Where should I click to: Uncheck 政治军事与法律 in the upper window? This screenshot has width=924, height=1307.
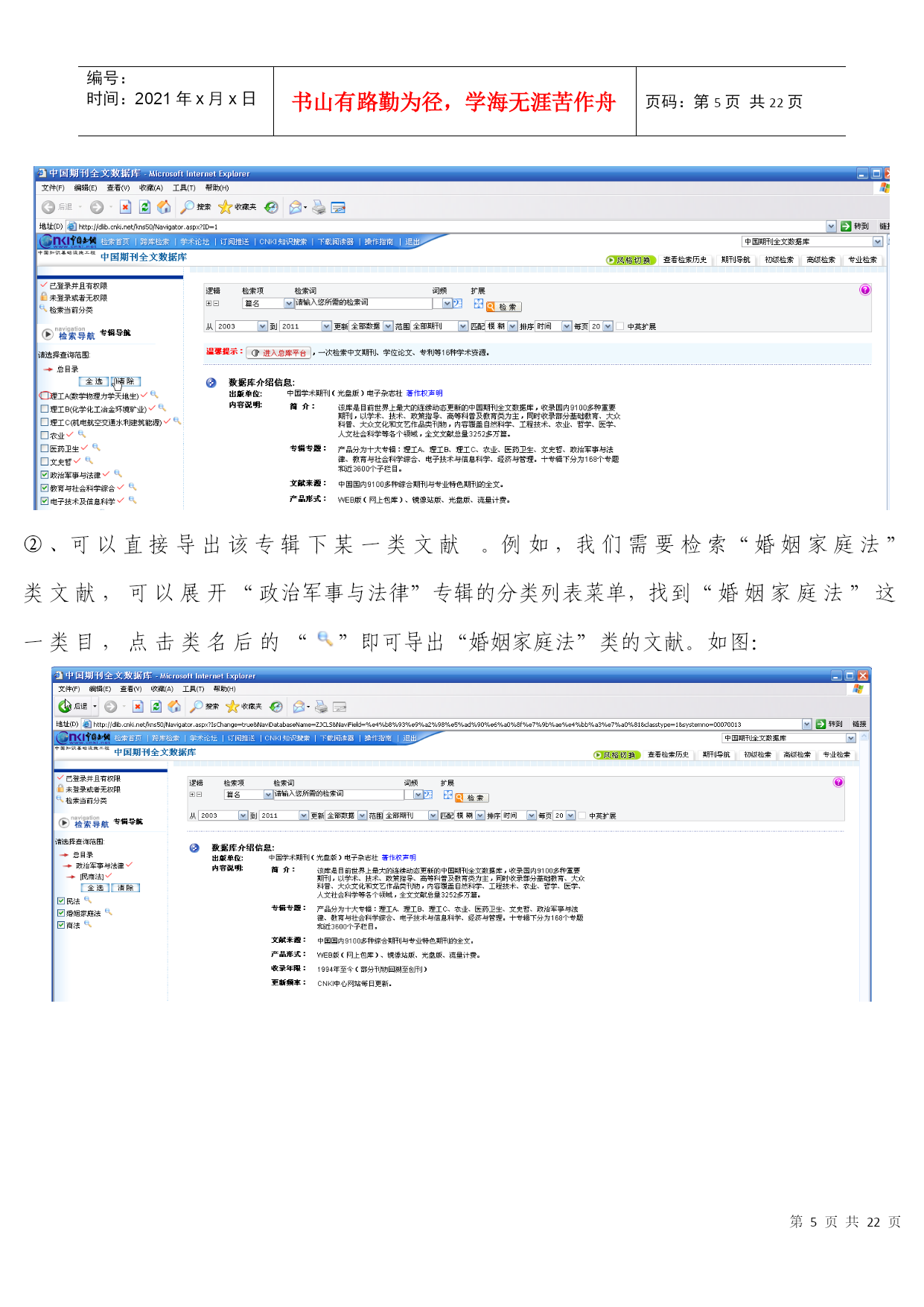click(x=45, y=475)
